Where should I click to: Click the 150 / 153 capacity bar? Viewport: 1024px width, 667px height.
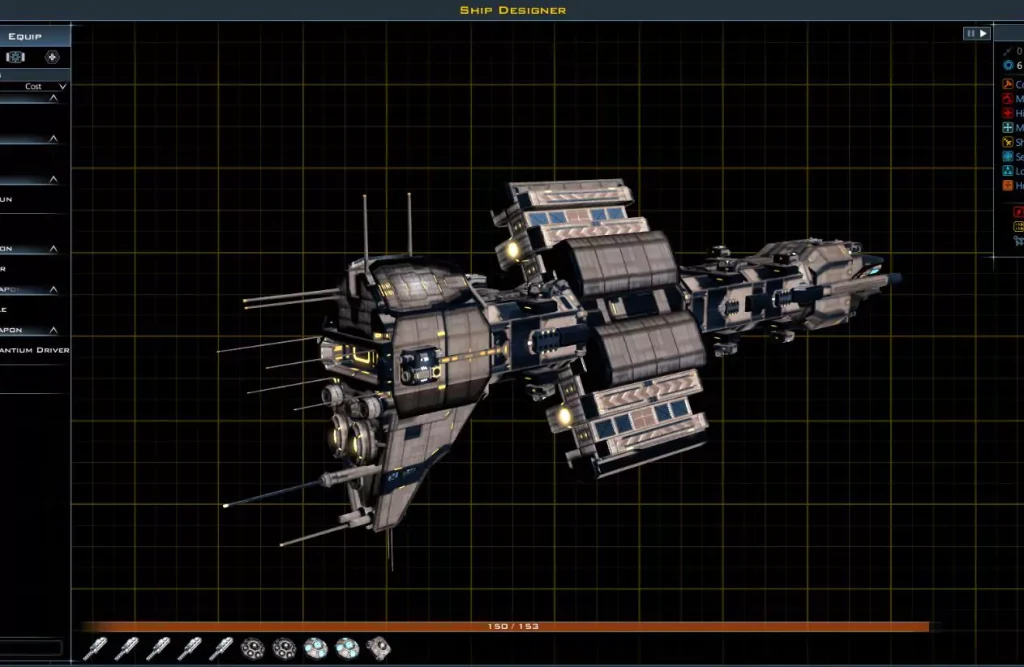tap(512, 626)
